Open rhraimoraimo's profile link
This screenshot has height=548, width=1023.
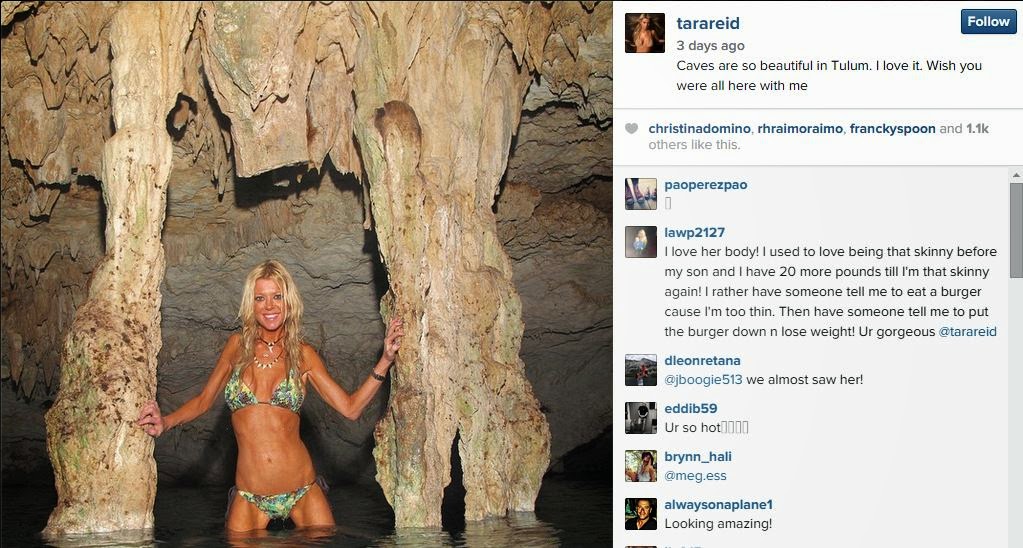[x=800, y=129]
